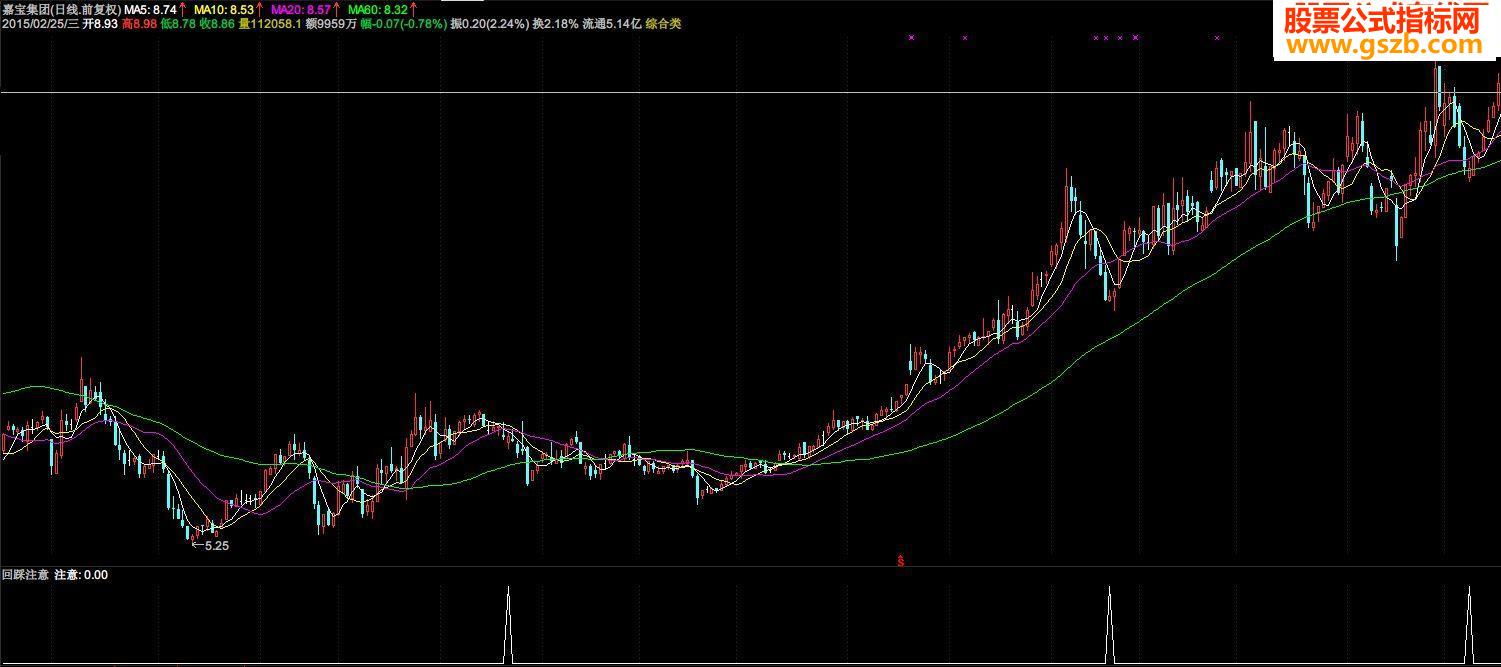
Task: Click the red $ marker below chart
Action: point(901,560)
